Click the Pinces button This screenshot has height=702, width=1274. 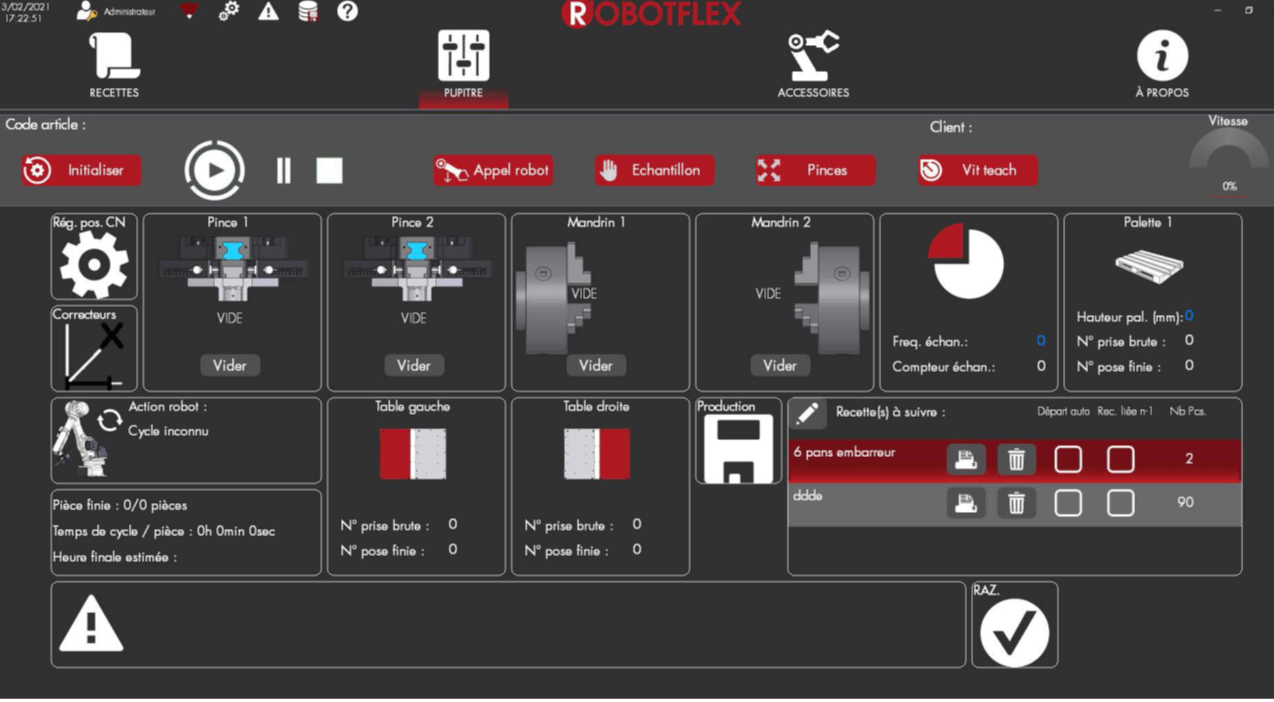tap(815, 170)
